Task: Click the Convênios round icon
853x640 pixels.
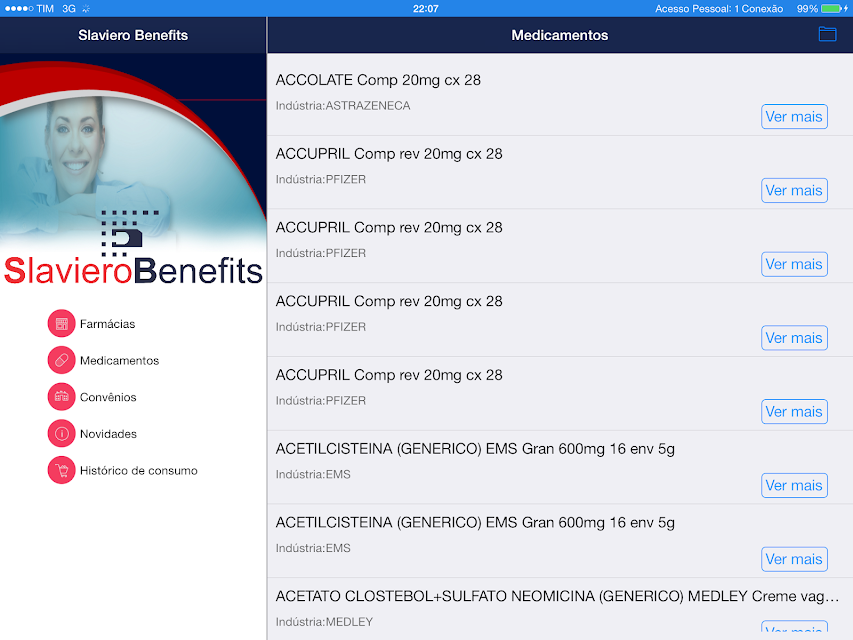Action: coord(61,397)
